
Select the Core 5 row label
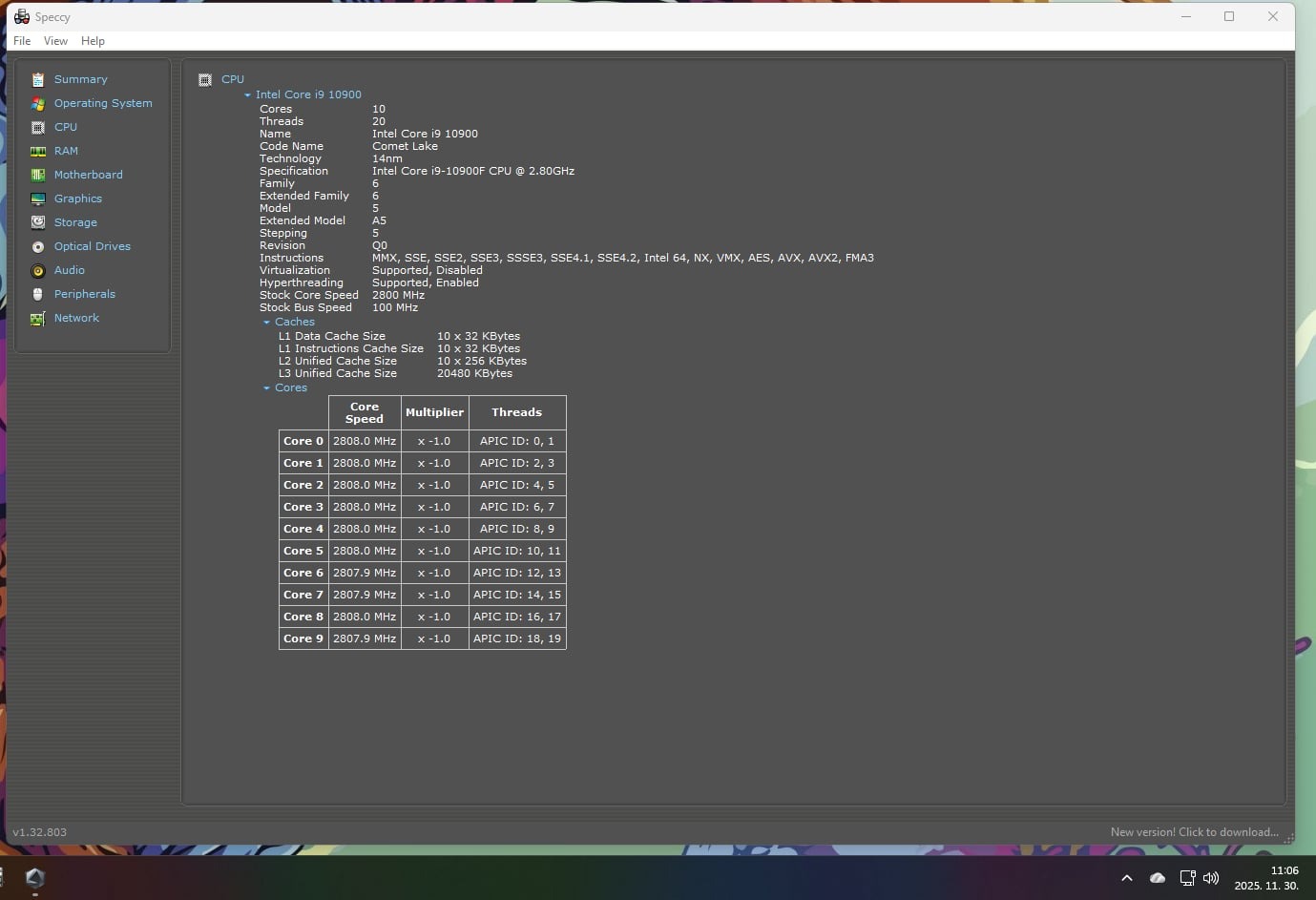(x=303, y=551)
